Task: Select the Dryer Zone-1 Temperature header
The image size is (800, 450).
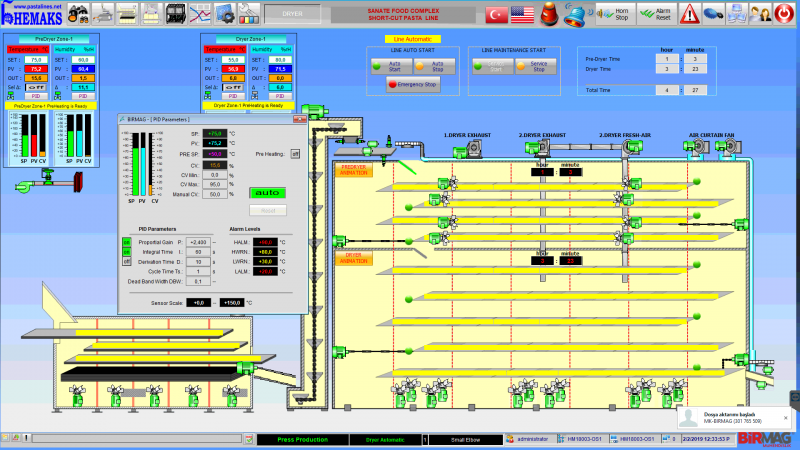Action: [x=224, y=49]
